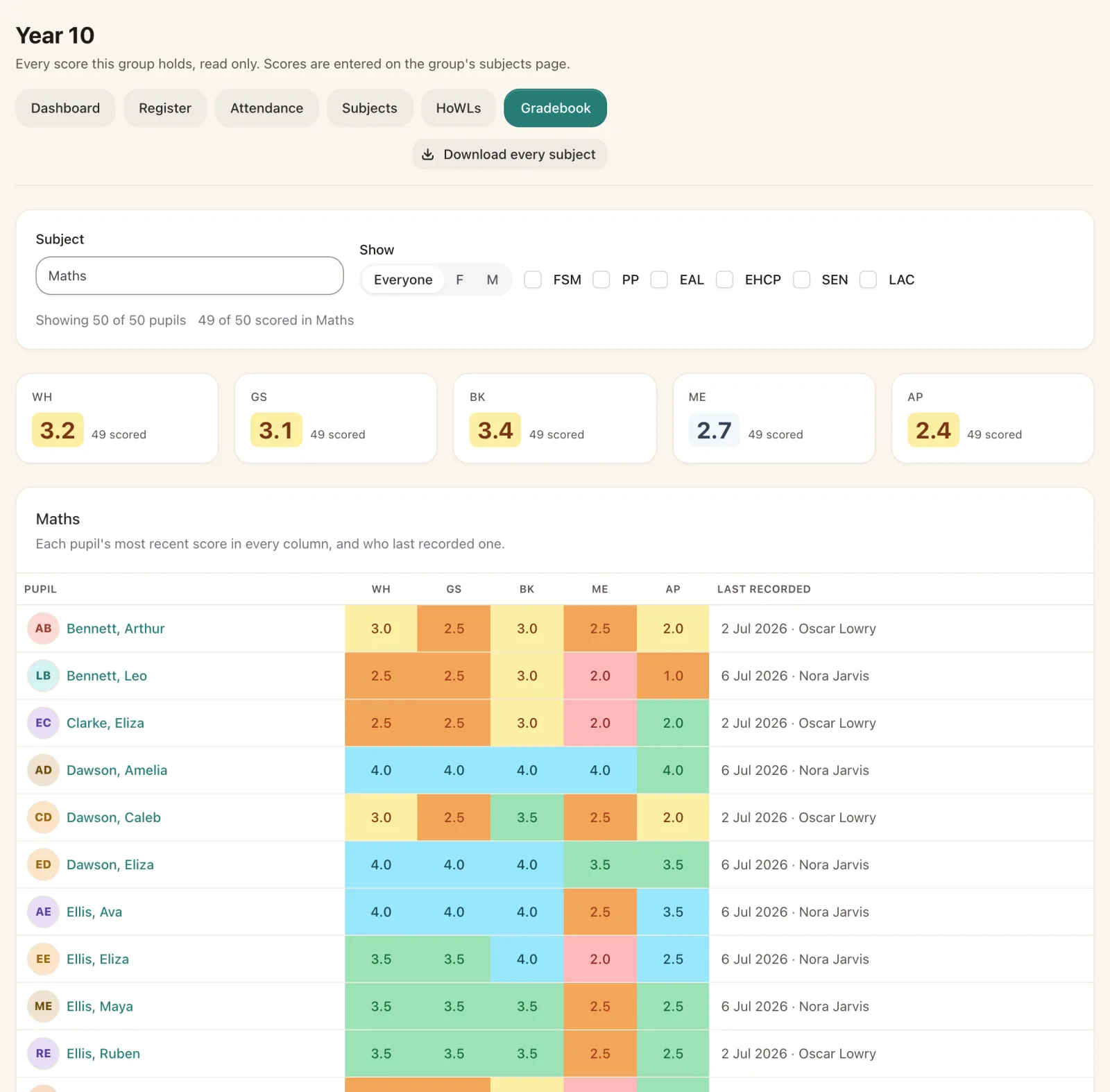Viewport: 1110px width, 1092px height.
Task: Open pupil link Ellis, Ruben
Action: (103, 1053)
